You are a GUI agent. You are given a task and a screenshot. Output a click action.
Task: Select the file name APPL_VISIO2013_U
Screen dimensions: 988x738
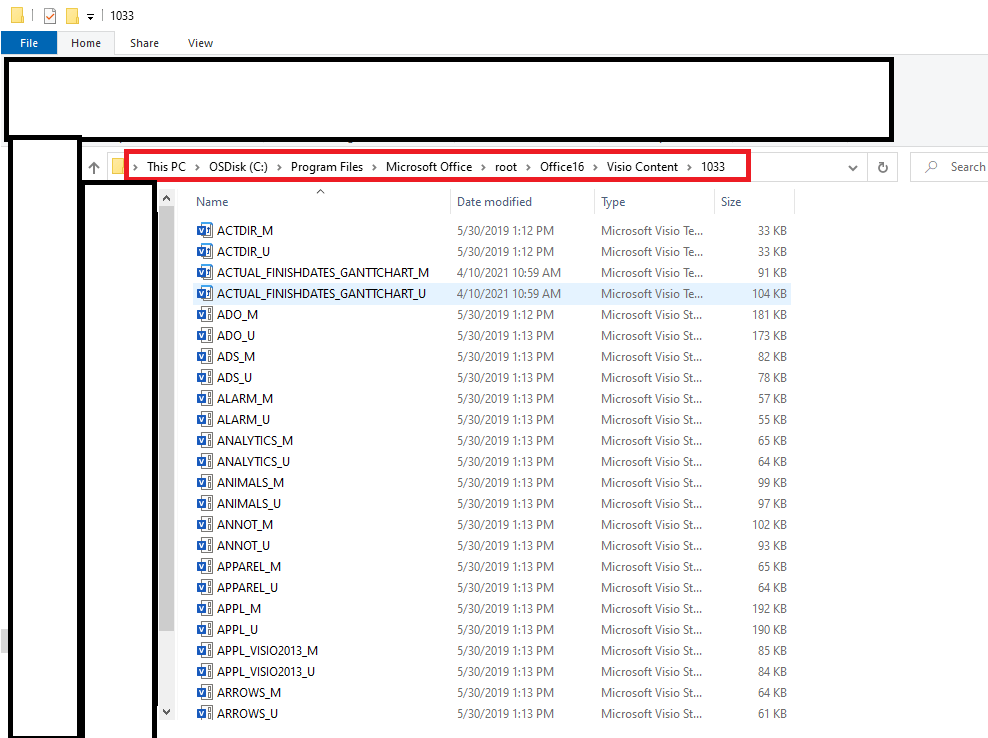tap(266, 672)
